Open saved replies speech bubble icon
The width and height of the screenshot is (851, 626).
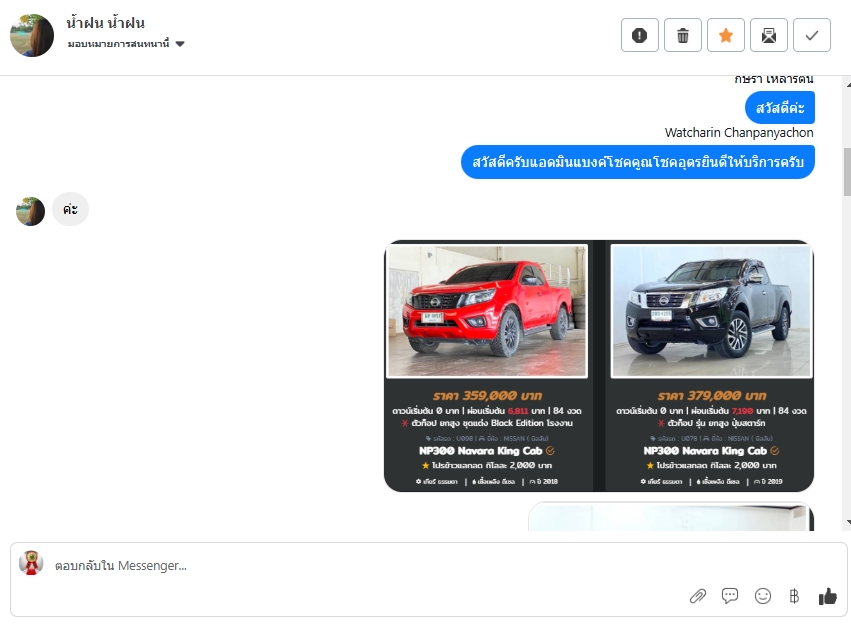[730, 596]
